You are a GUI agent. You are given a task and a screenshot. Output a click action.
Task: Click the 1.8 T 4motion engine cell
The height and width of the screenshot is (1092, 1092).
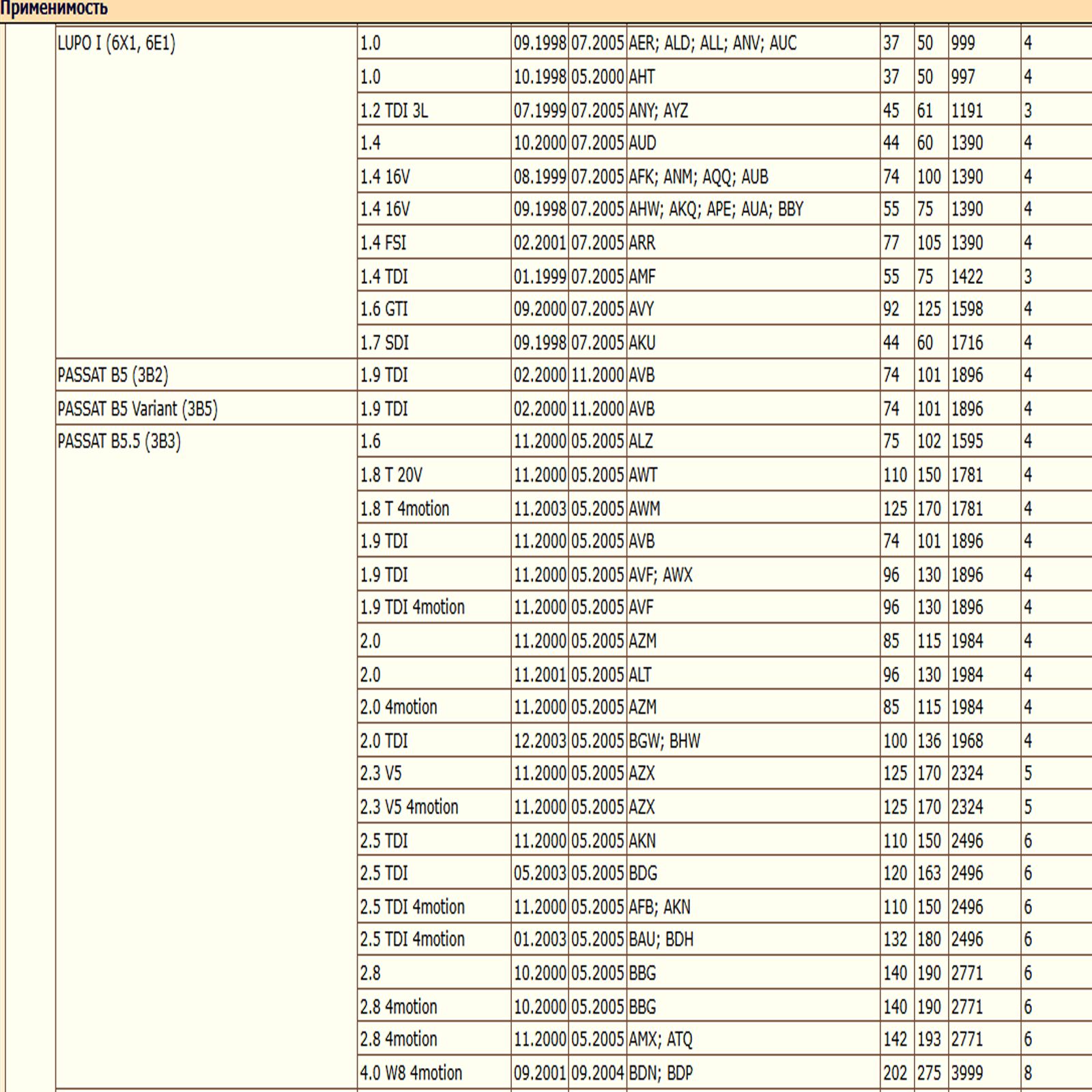(434, 508)
